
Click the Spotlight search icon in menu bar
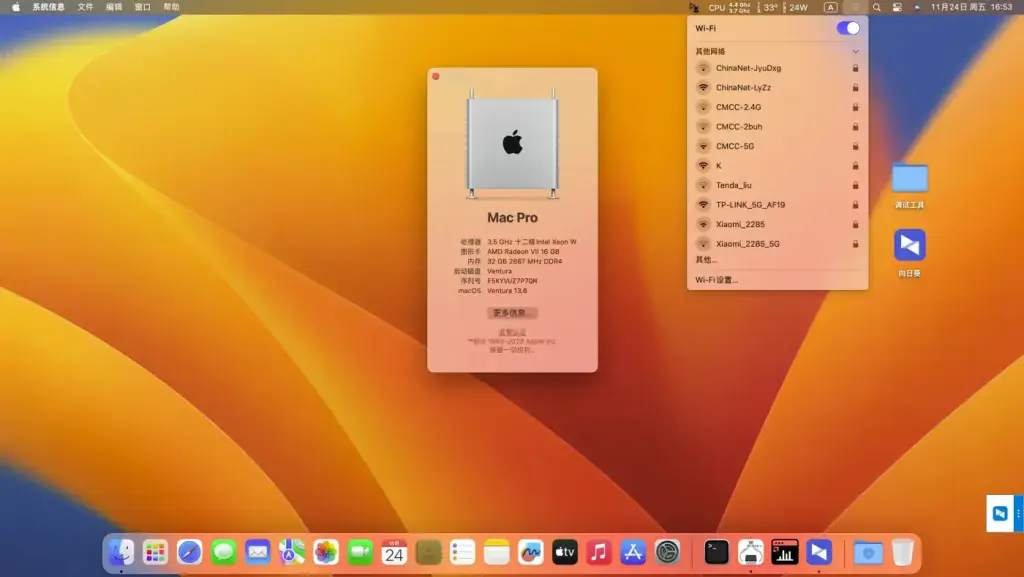[x=876, y=7]
